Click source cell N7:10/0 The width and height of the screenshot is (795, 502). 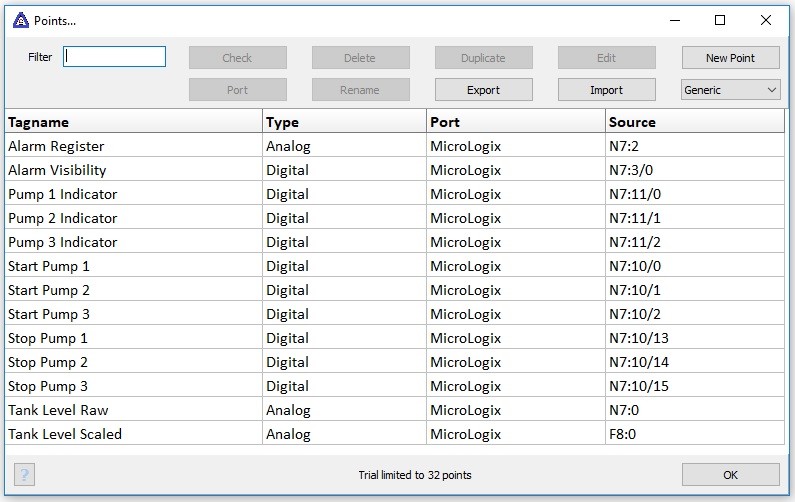pyautogui.click(x=695, y=266)
